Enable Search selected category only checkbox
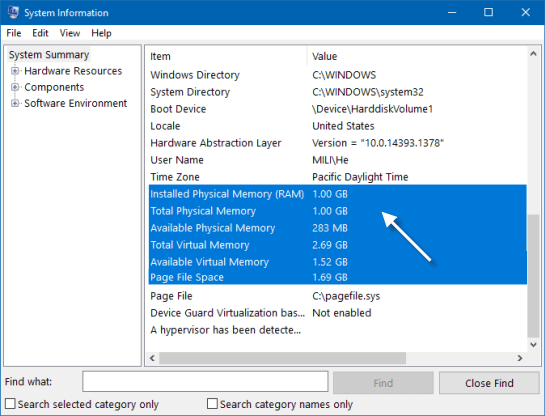The width and height of the screenshot is (545, 416). coord(10,404)
